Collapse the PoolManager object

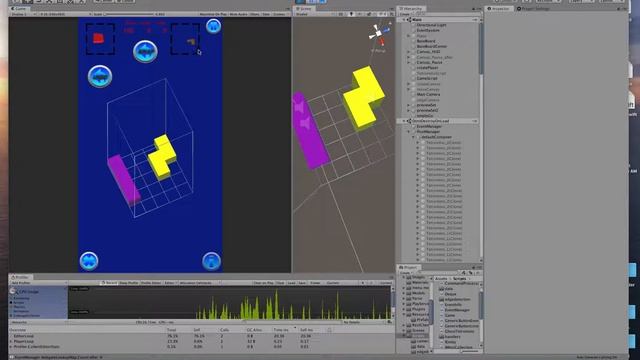click(x=409, y=131)
